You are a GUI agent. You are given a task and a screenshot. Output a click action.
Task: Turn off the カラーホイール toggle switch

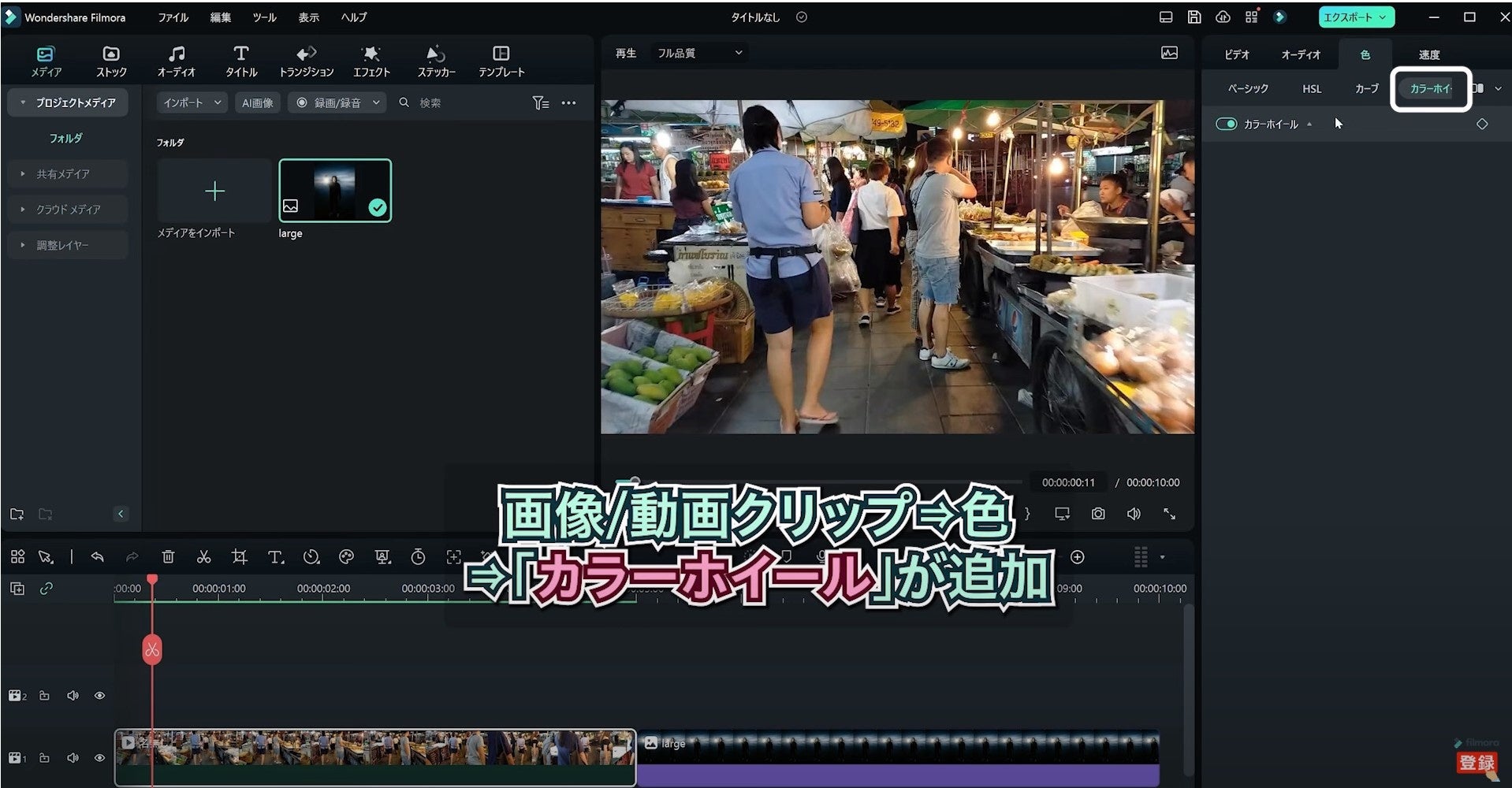tap(1226, 125)
